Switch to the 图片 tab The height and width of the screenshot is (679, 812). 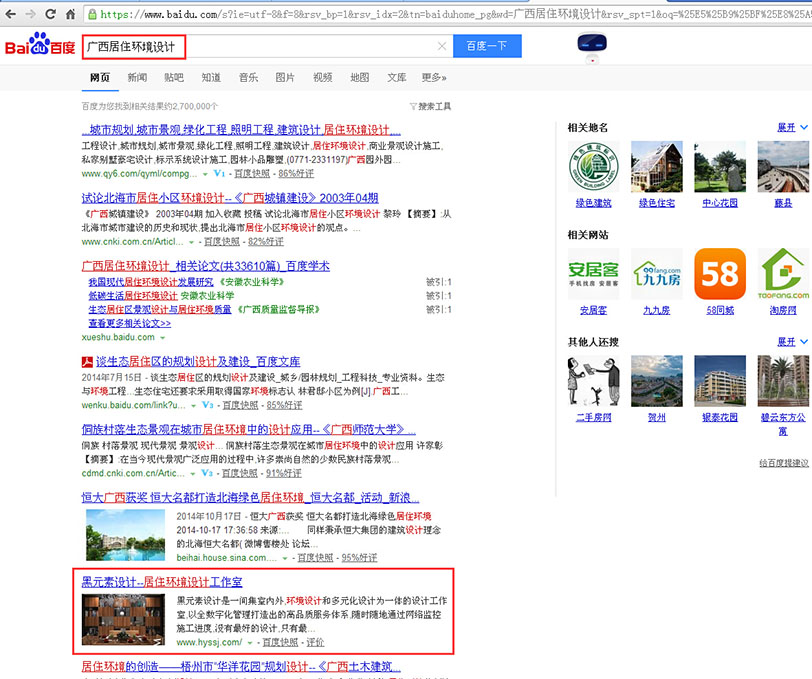[x=285, y=78]
